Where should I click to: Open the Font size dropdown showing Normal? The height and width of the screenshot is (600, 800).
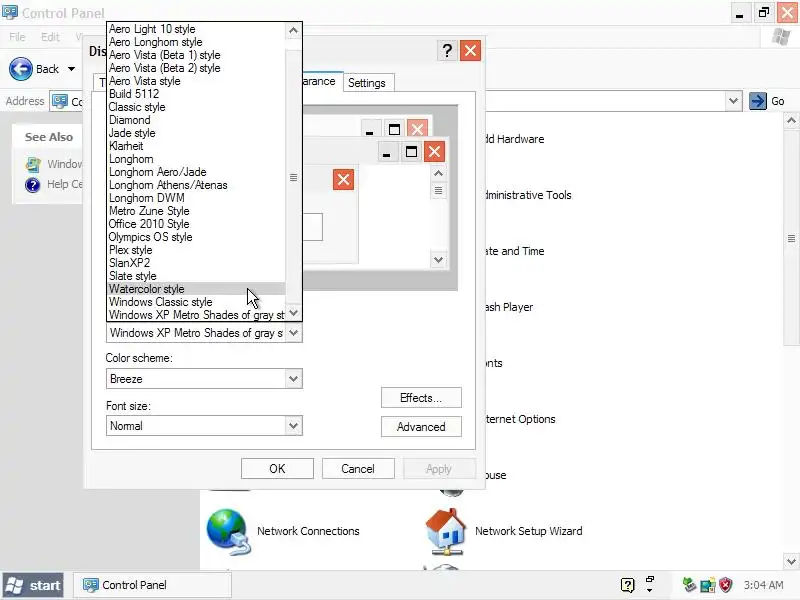click(204, 426)
